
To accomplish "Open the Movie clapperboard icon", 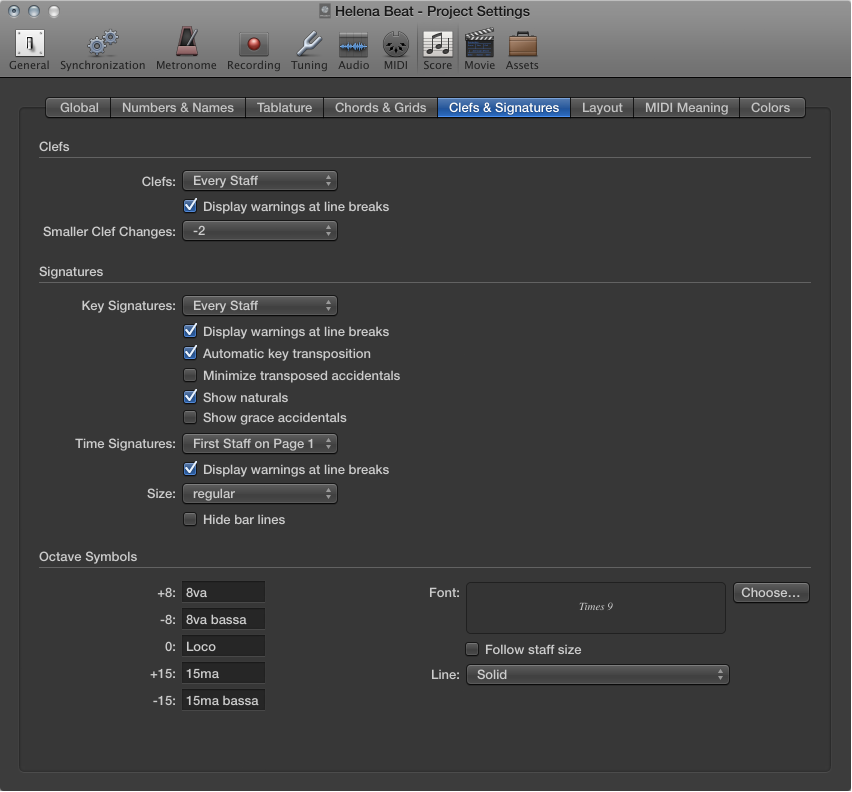I will [x=479, y=44].
